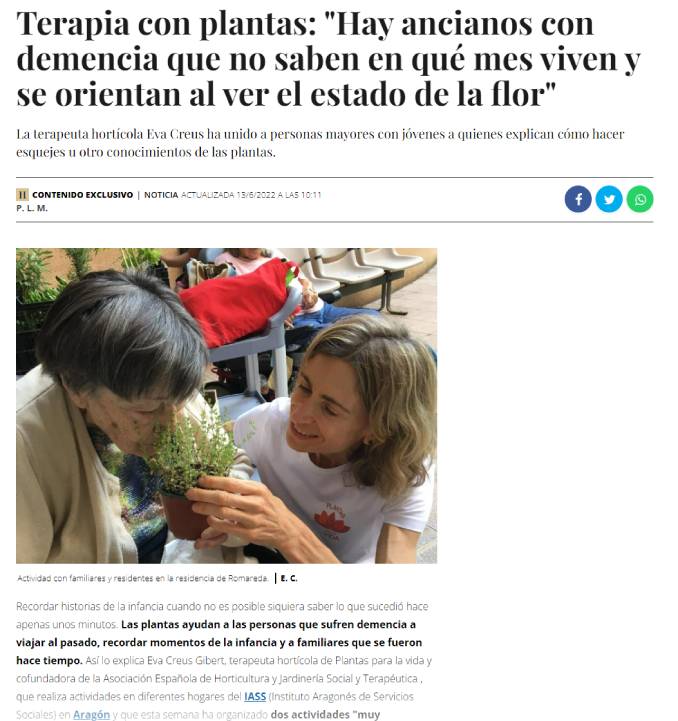Click the subtitle about Eva Creus

pyautogui.click(x=320, y=143)
